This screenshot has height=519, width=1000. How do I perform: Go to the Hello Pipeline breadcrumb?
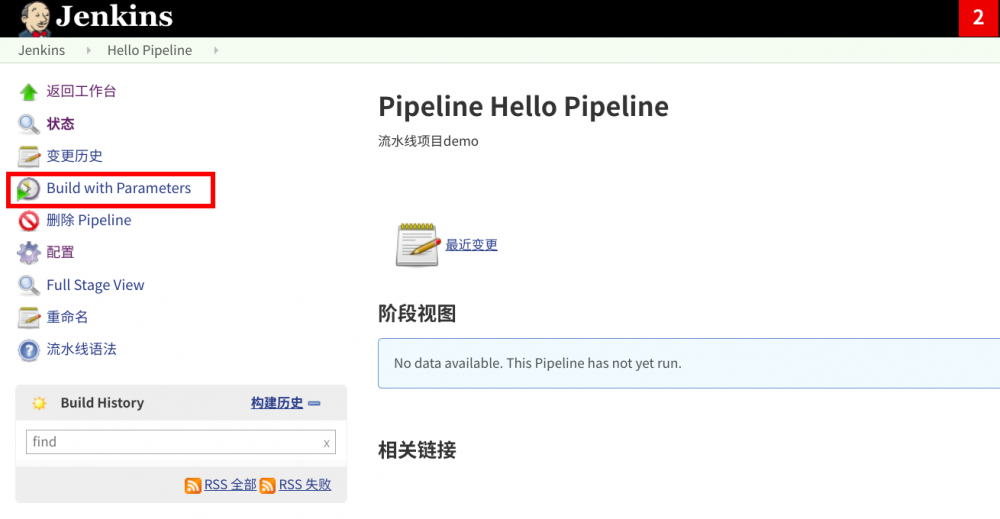tap(149, 50)
